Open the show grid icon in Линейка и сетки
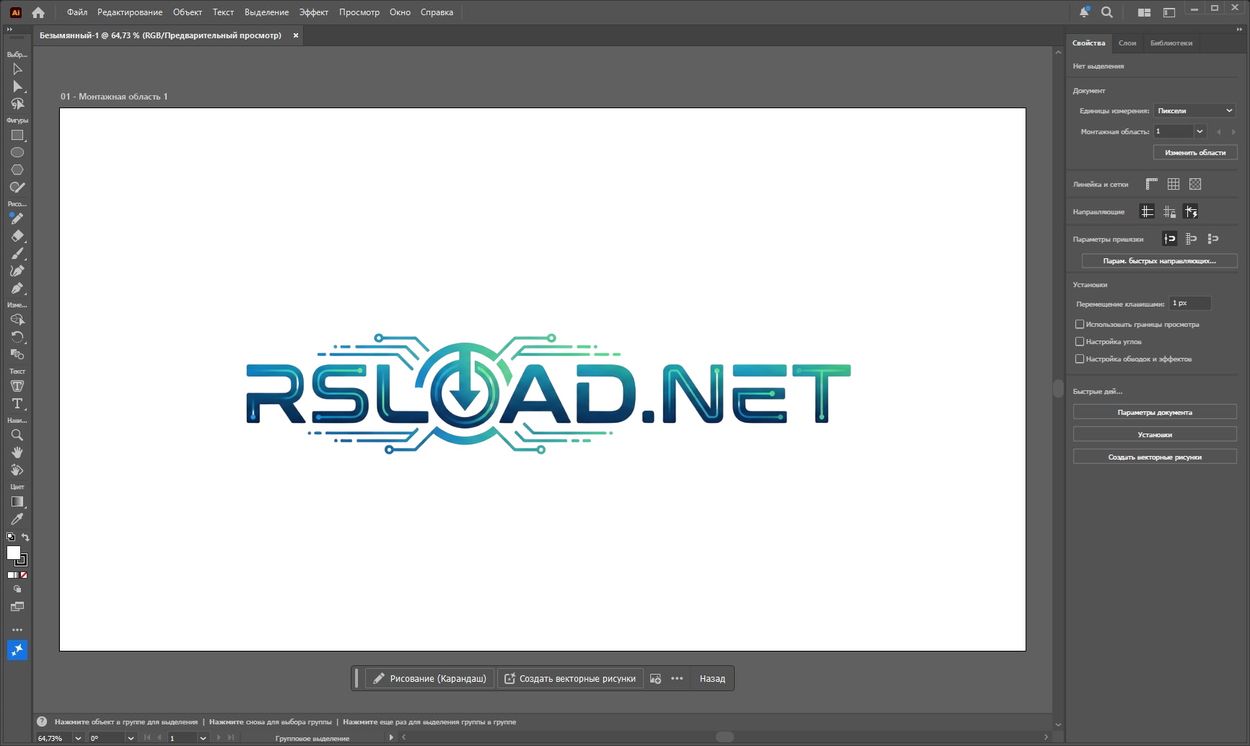1250x746 pixels. click(x=1173, y=184)
